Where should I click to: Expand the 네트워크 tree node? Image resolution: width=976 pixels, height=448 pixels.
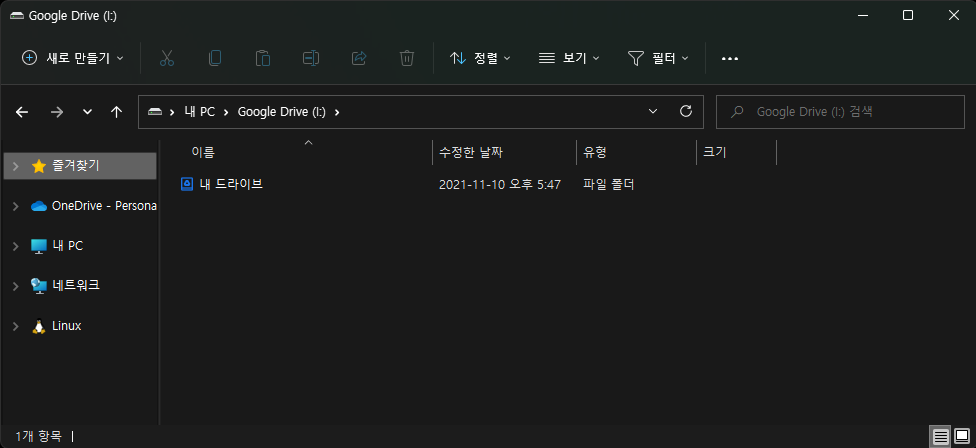point(16,286)
